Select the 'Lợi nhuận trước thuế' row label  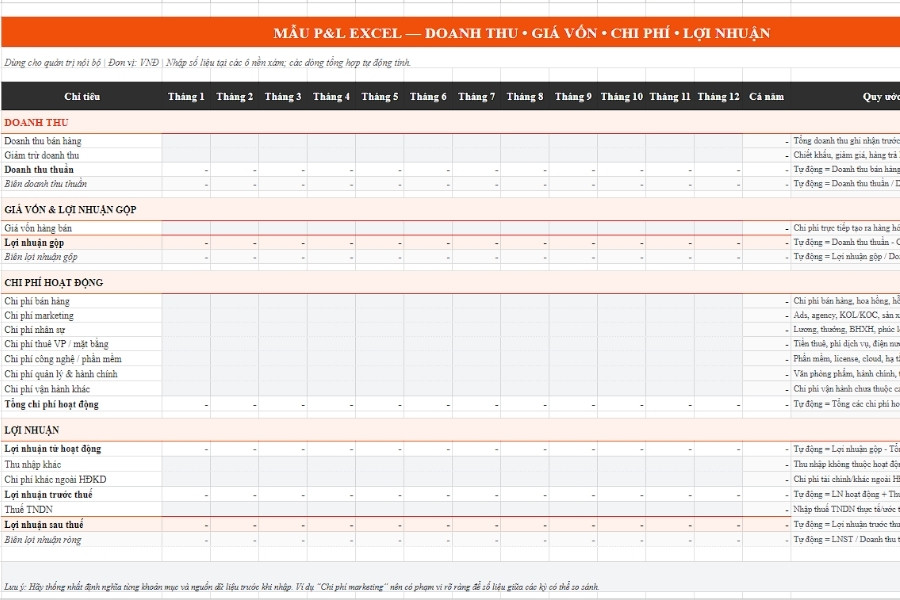48,494
